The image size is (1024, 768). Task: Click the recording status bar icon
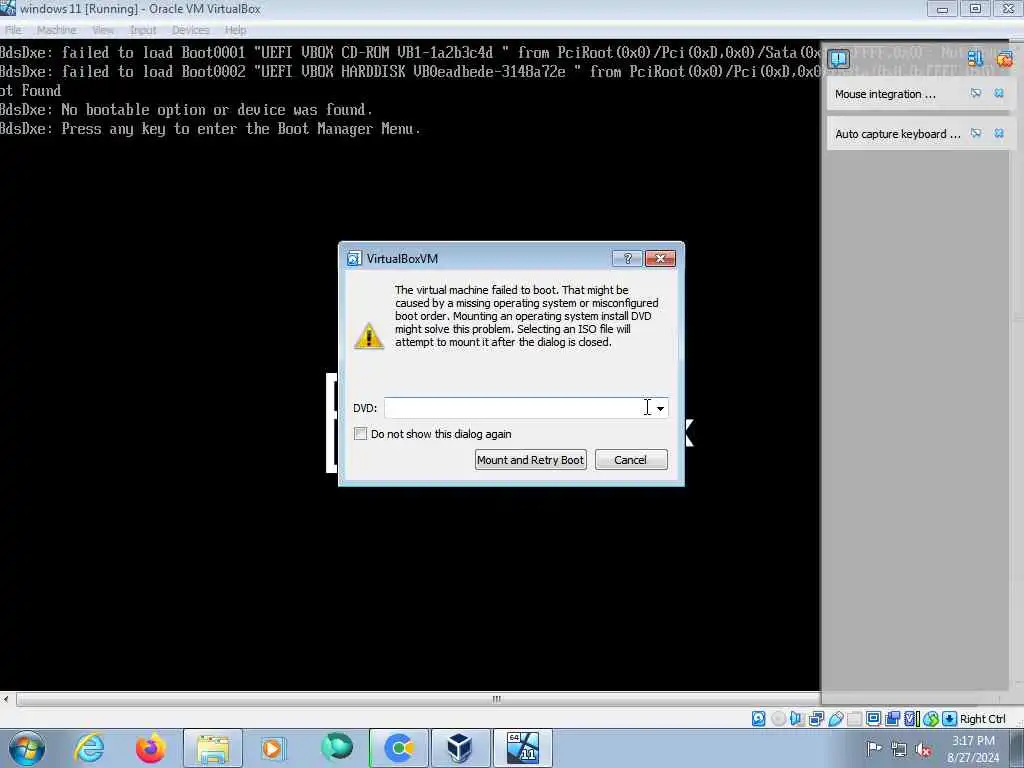pos(892,718)
